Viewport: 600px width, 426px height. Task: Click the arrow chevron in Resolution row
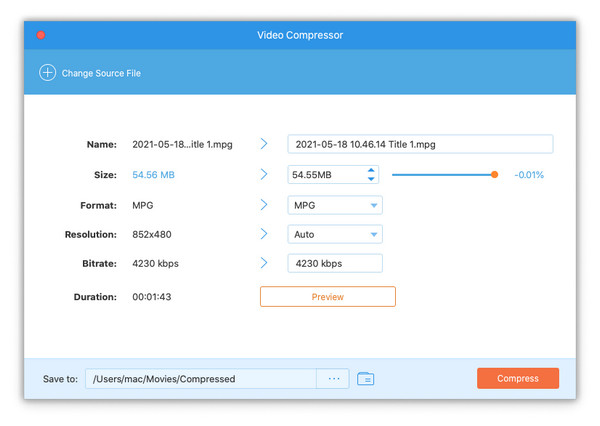264,234
